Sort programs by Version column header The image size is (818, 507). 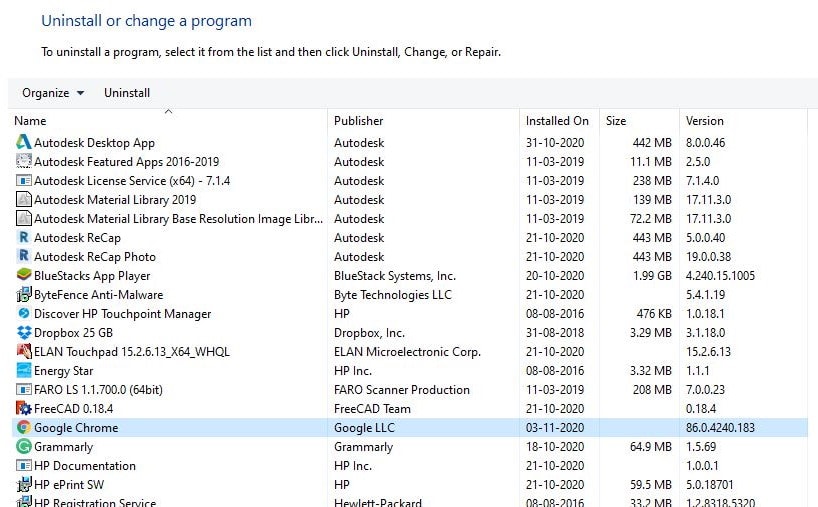point(704,120)
